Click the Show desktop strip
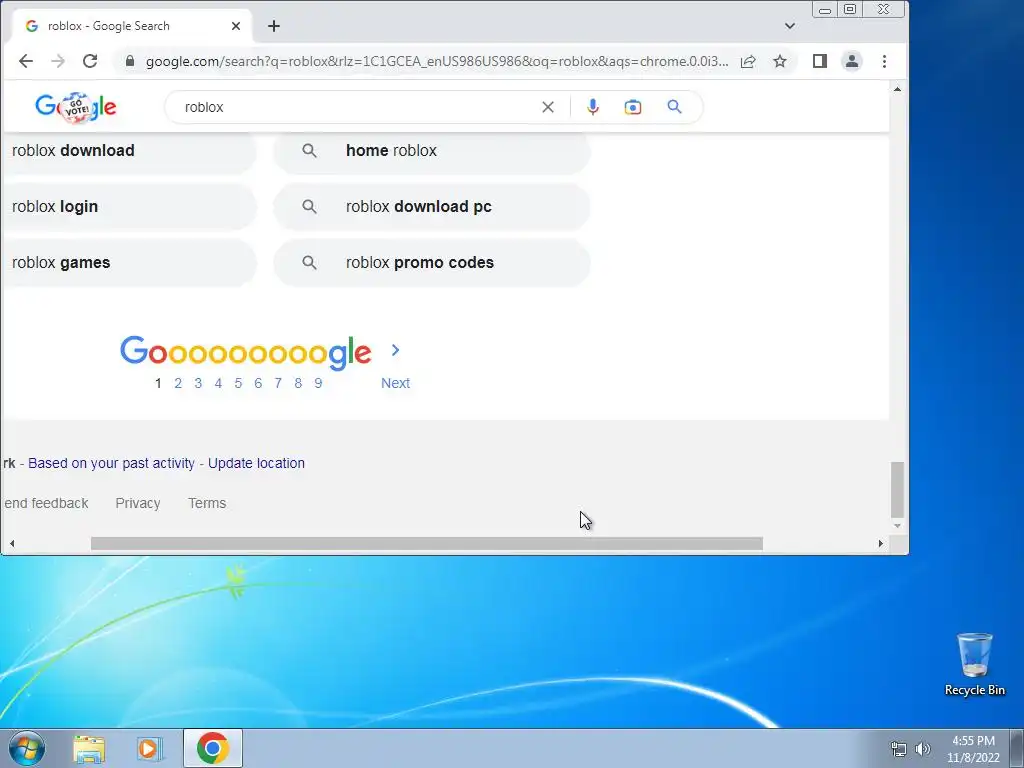The height and width of the screenshot is (768, 1024). 1017,748
